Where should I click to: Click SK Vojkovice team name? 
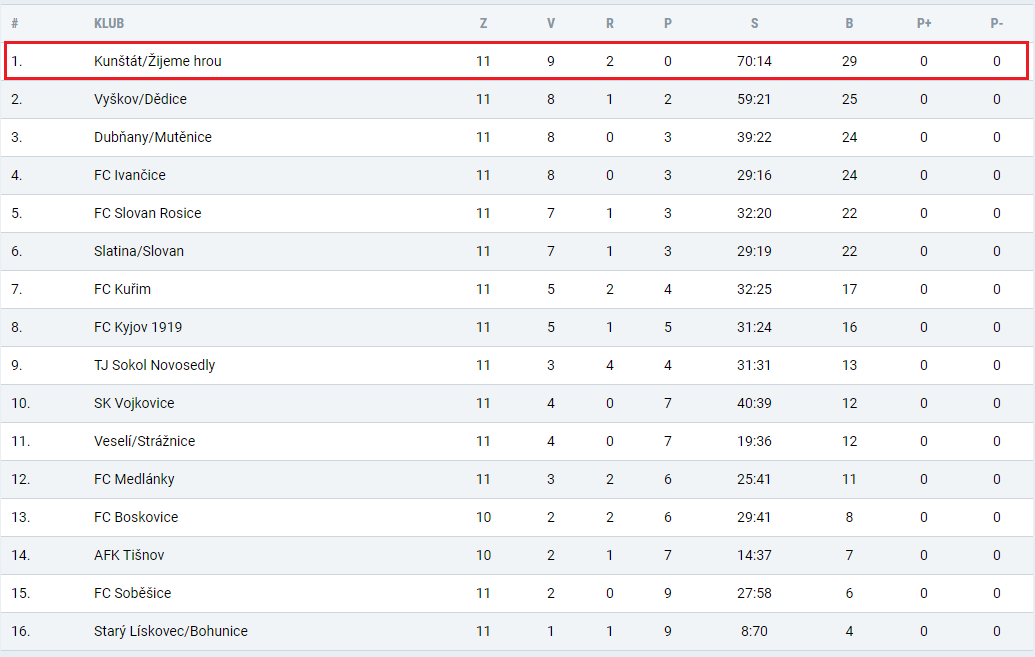point(134,403)
